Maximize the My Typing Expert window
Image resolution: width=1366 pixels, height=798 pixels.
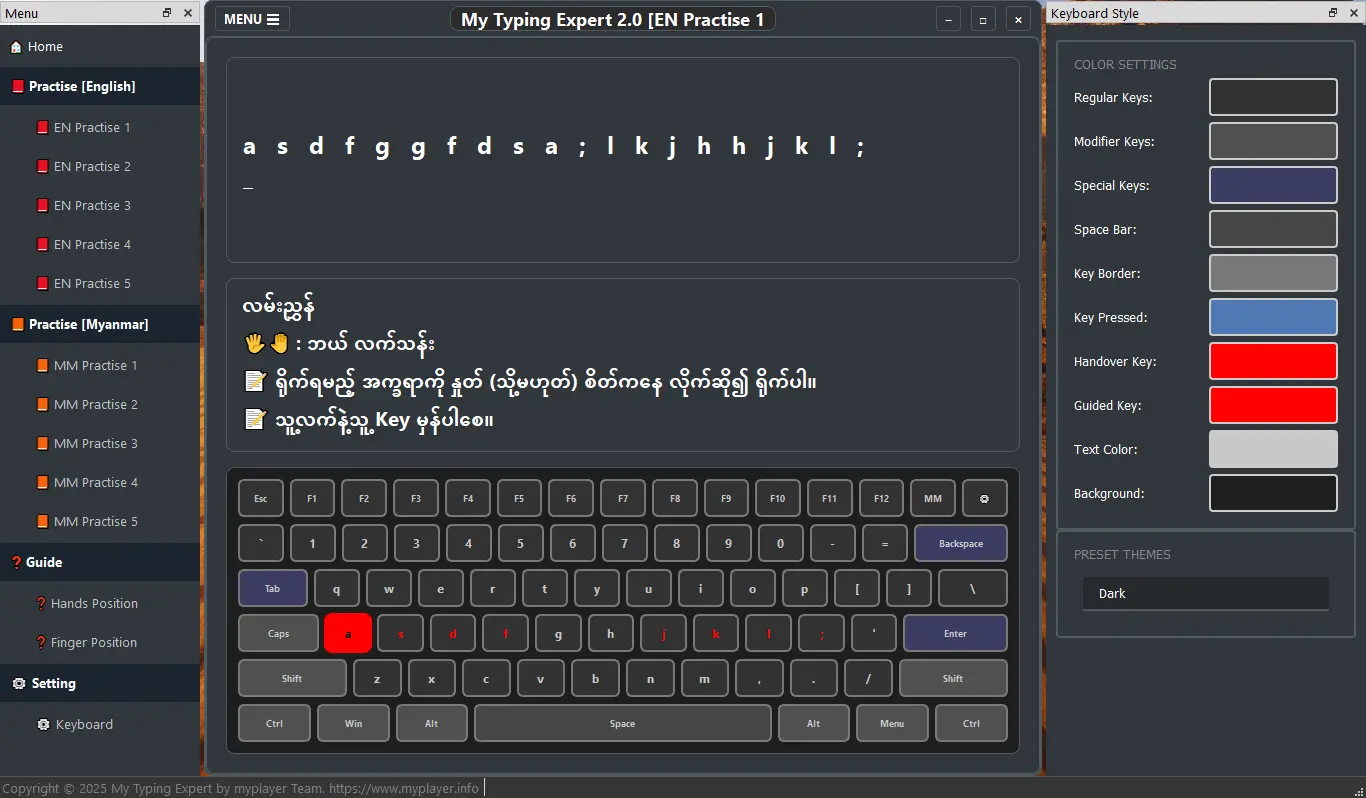click(x=983, y=19)
